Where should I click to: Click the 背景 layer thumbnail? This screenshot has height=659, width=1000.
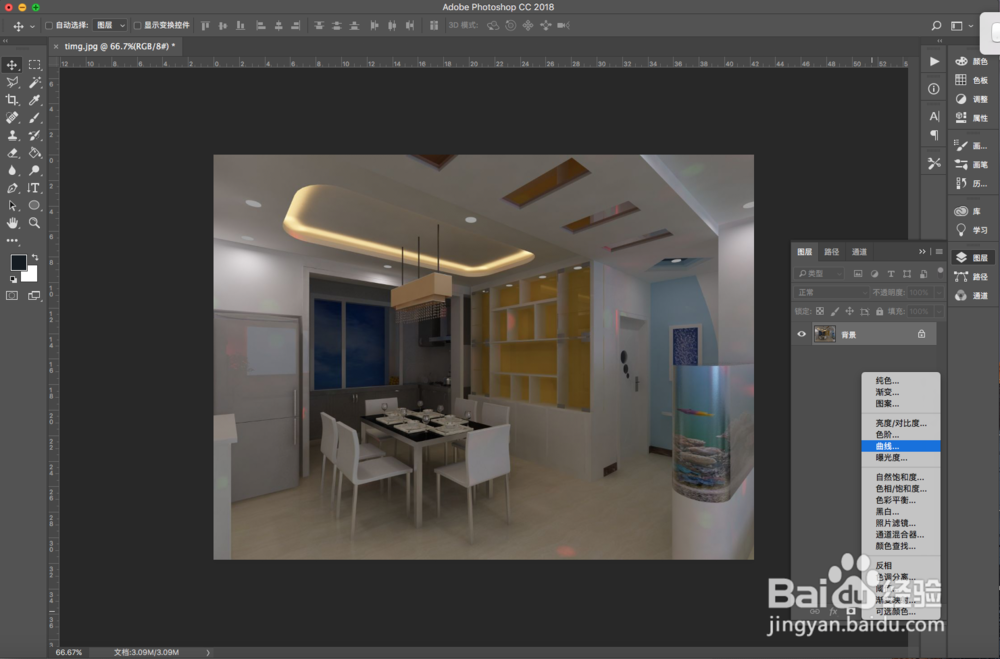(x=824, y=334)
